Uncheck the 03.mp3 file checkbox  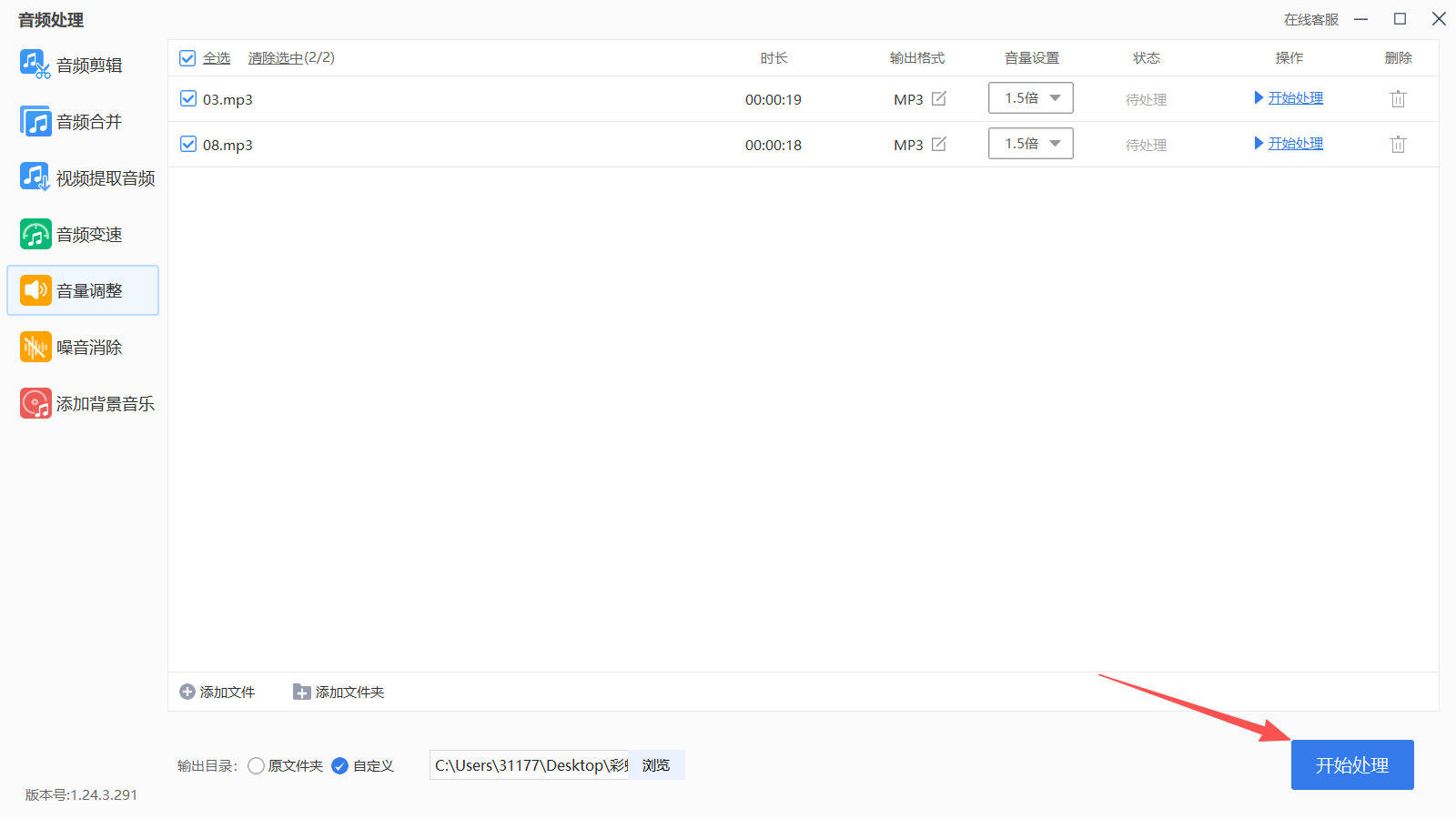pyautogui.click(x=188, y=98)
